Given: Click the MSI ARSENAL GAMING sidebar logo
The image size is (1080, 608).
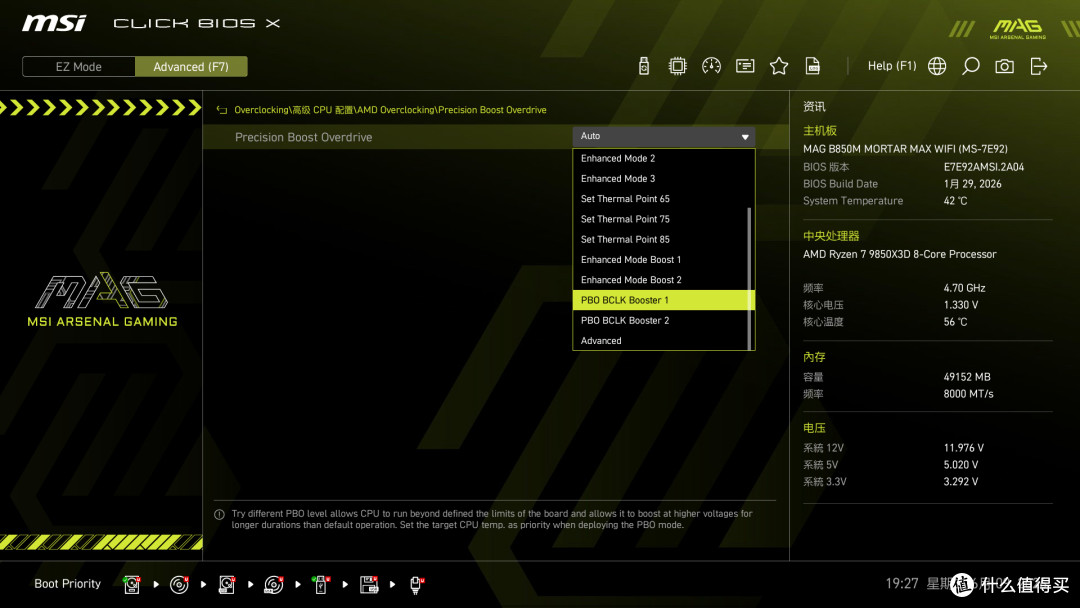Looking at the screenshot, I should (x=102, y=300).
